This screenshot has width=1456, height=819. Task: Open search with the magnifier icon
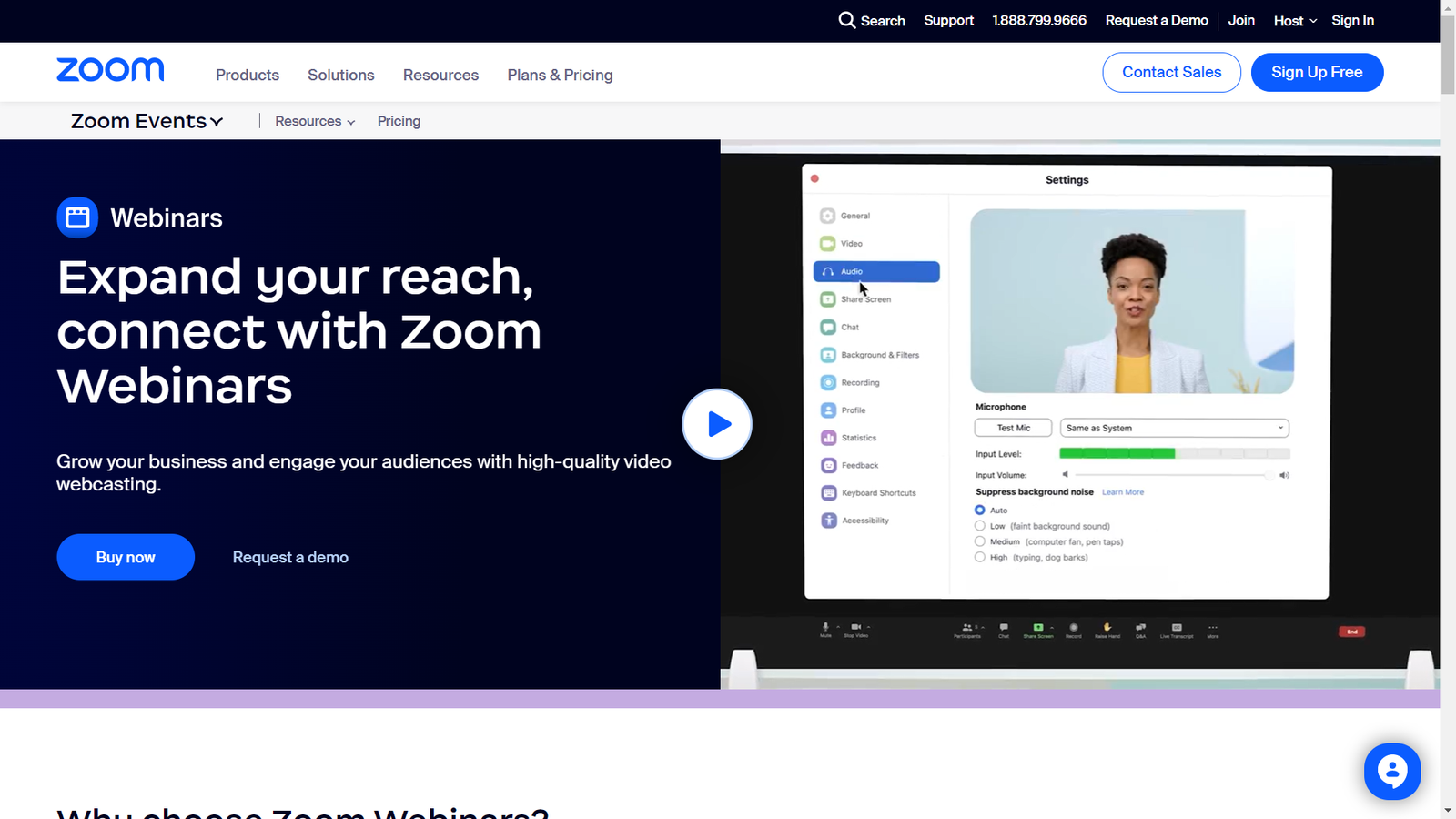847,20
